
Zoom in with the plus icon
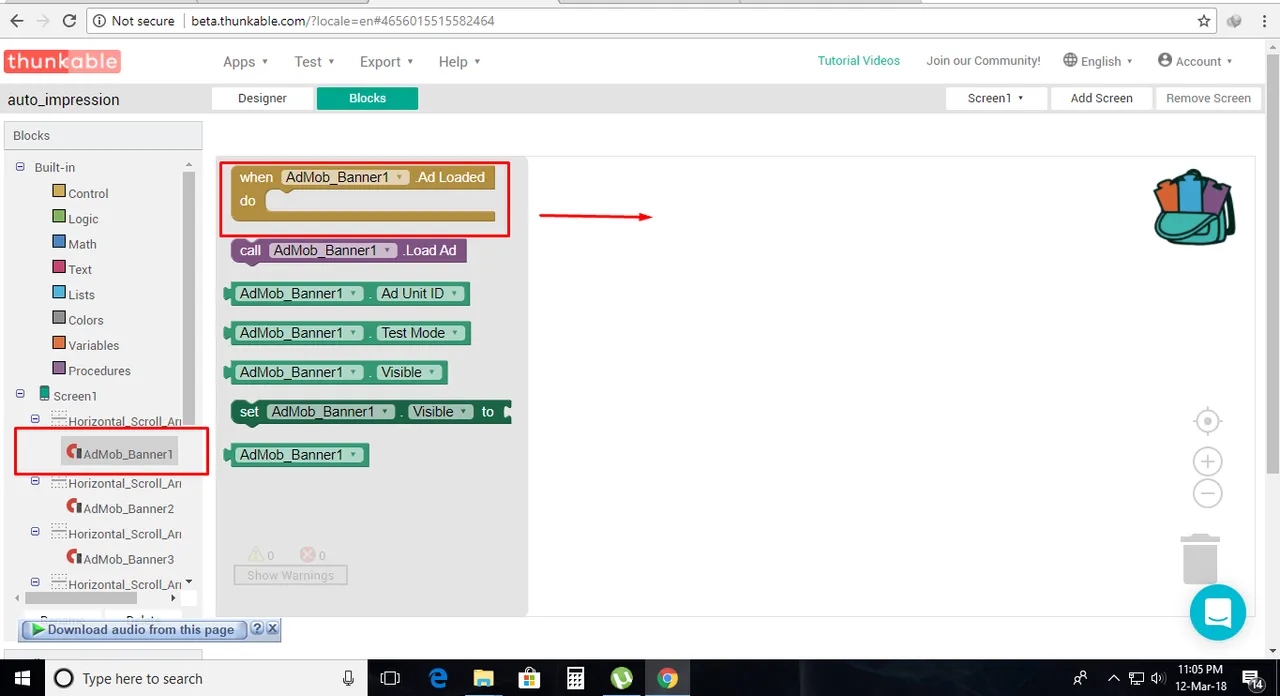1208,461
